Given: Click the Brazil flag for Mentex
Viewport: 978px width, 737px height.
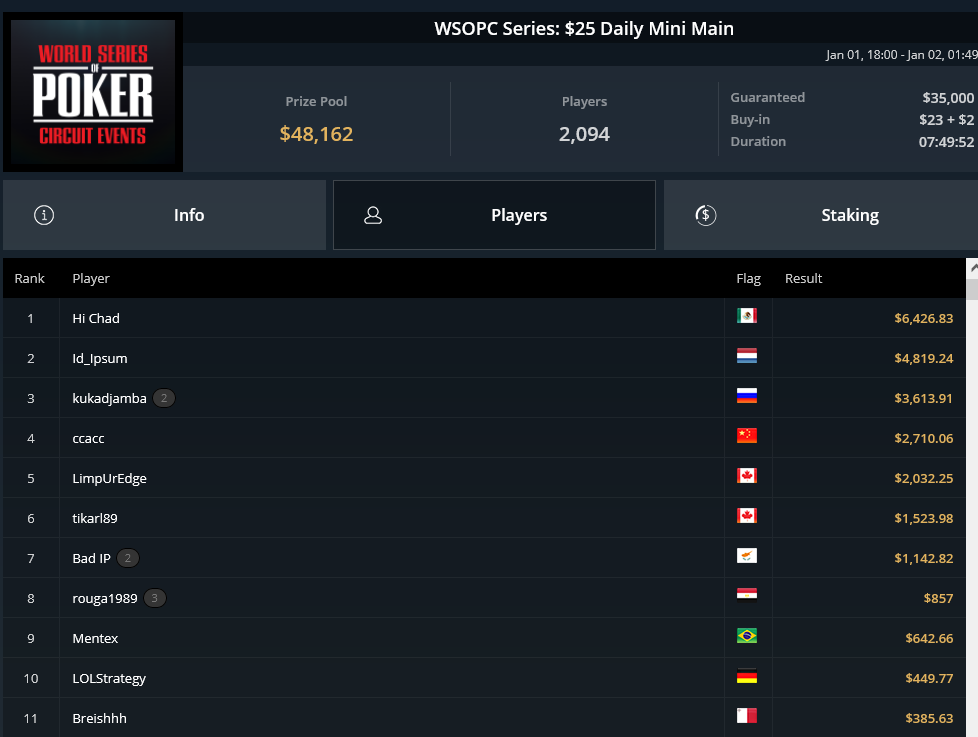Looking at the screenshot, I should pyautogui.click(x=747, y=636).
